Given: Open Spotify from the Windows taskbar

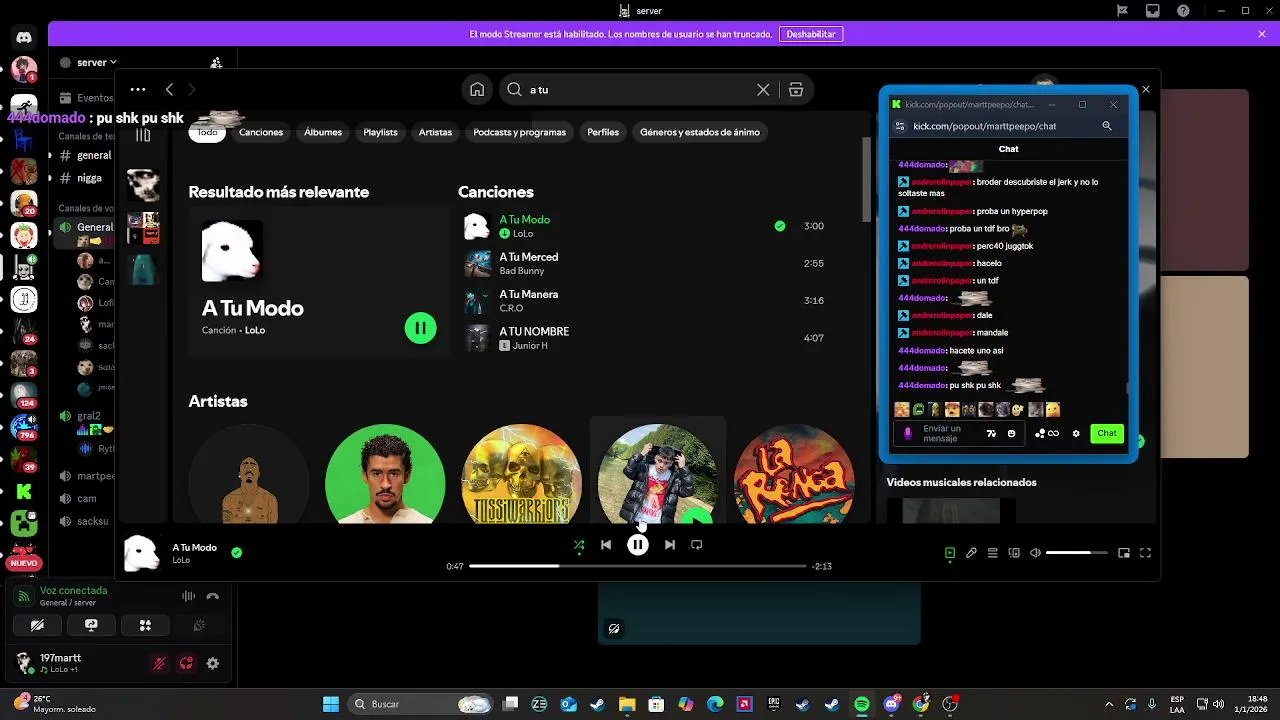Looking at the screenshot, I should pos(861,704).
